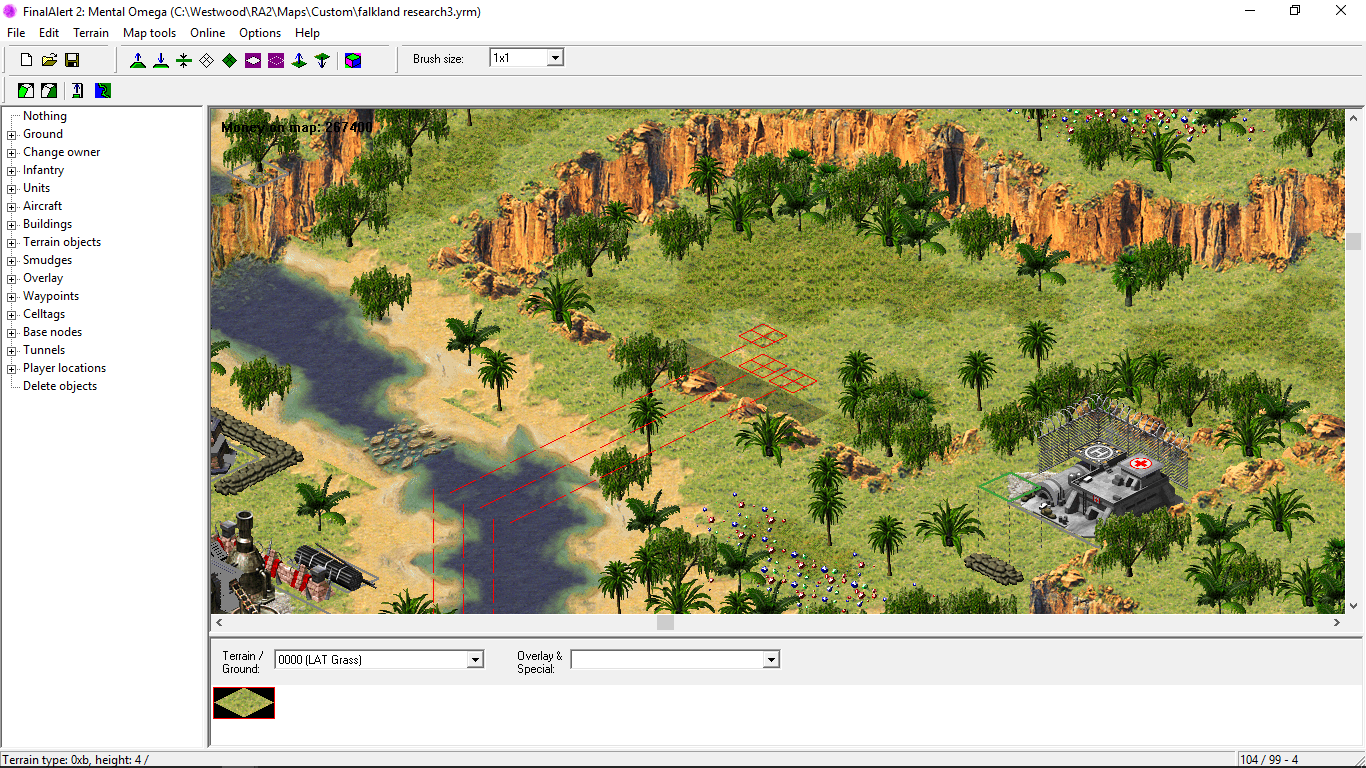
Task: Expand the Buildings tree node
Action: coord(12,224)
